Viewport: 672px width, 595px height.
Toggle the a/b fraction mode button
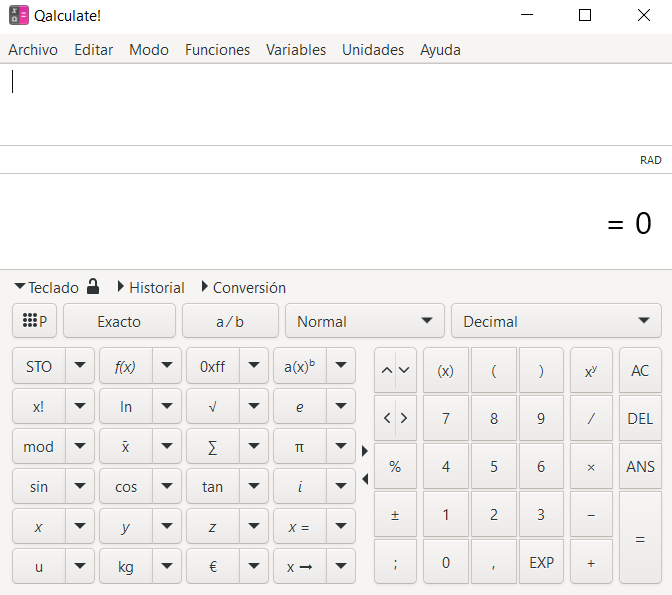230,321
